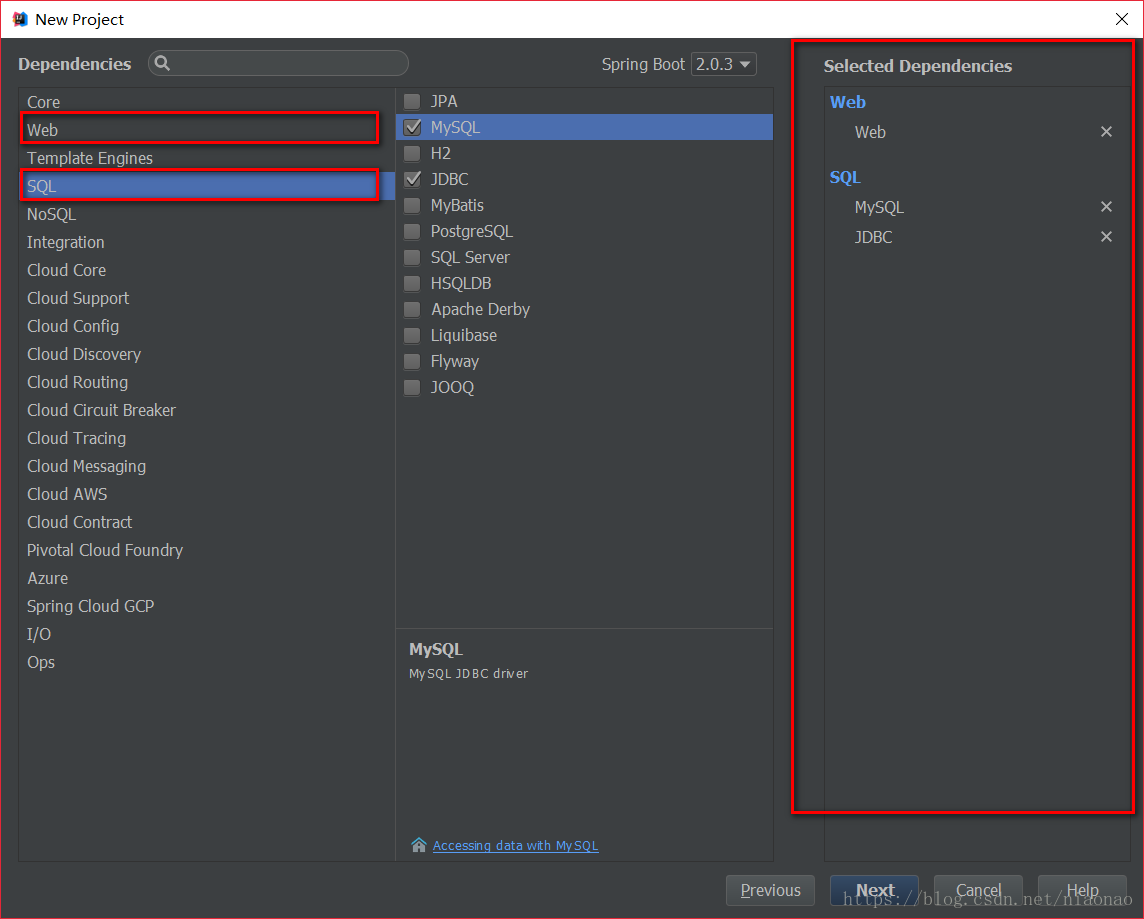Viewport: 1144px width, 919px height.
Task: Select the Spring Cloud GCP category
Action: pyautogui.click(x=206, y=606)
